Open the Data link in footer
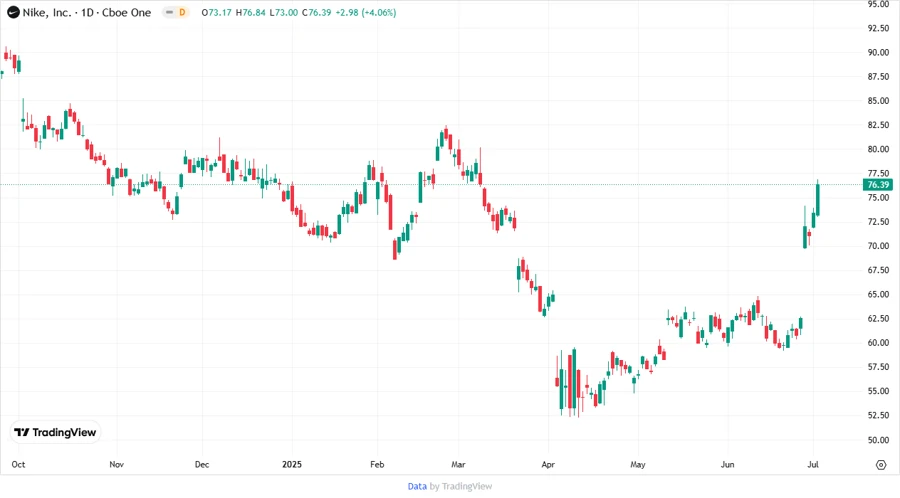 pos(417,487)
